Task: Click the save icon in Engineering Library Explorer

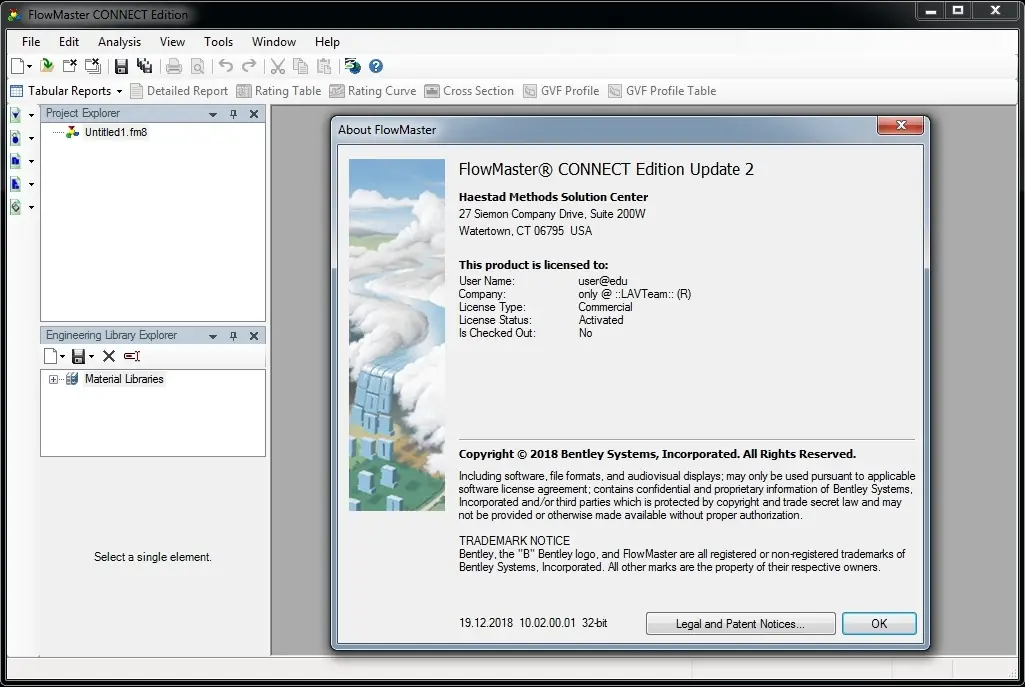Action: pyautogui.click(x=78, y=356)
